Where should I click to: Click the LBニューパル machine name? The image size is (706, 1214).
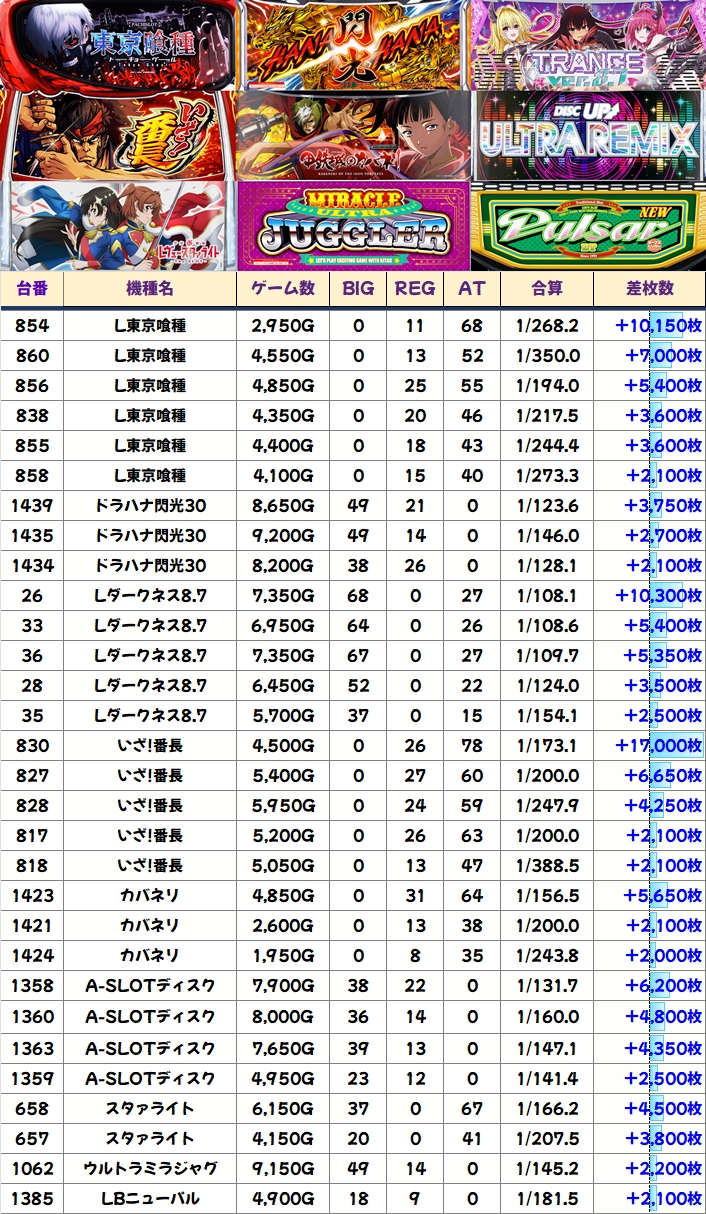click(150, 1198)
